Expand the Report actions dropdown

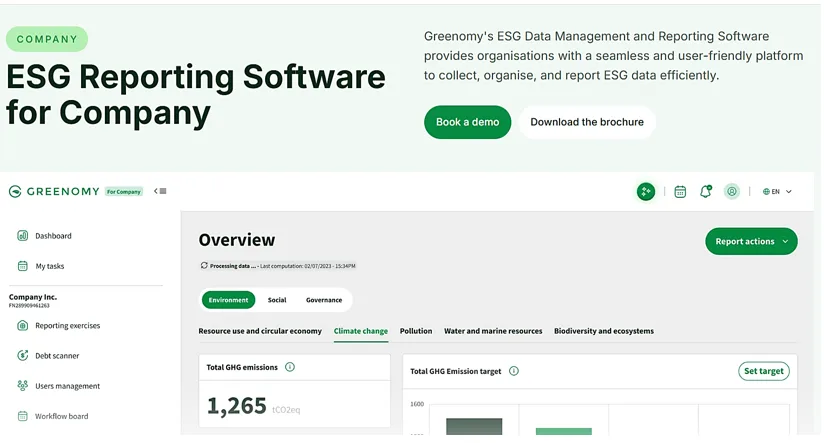click(751, 241)
